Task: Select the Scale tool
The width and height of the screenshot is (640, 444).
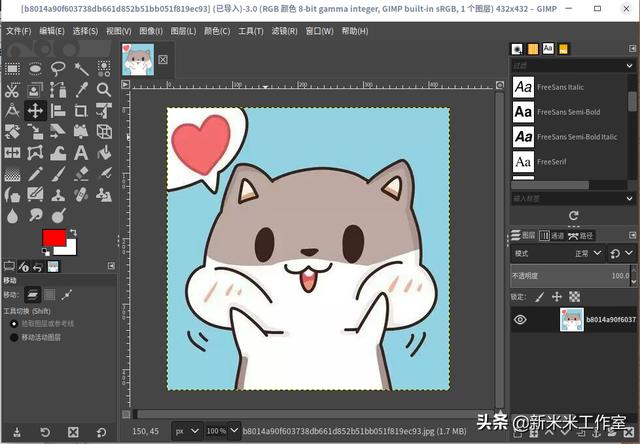Action: [35, 132]
